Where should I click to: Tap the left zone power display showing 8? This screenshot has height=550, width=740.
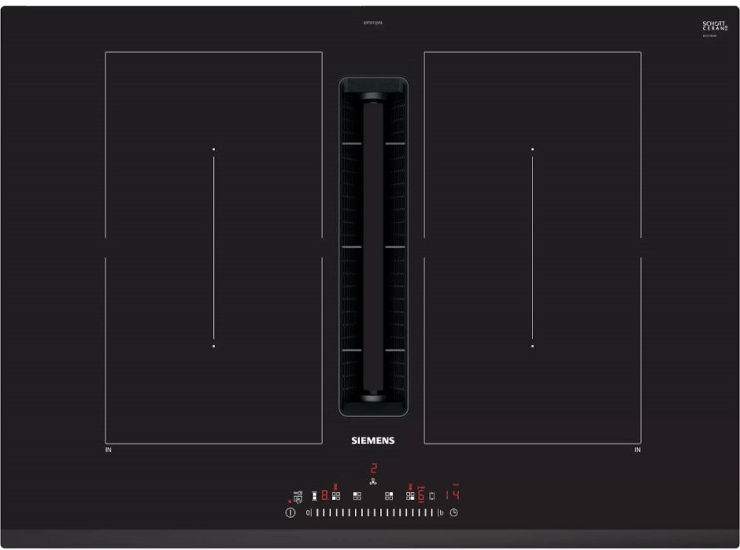tap(325, 495)
